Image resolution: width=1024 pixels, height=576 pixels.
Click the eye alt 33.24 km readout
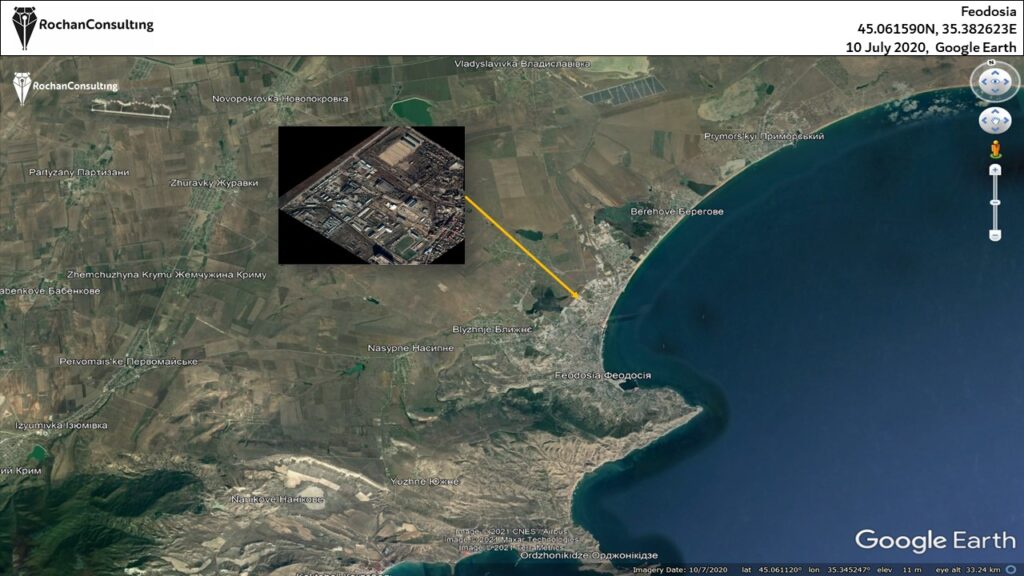tap(968, 570)
